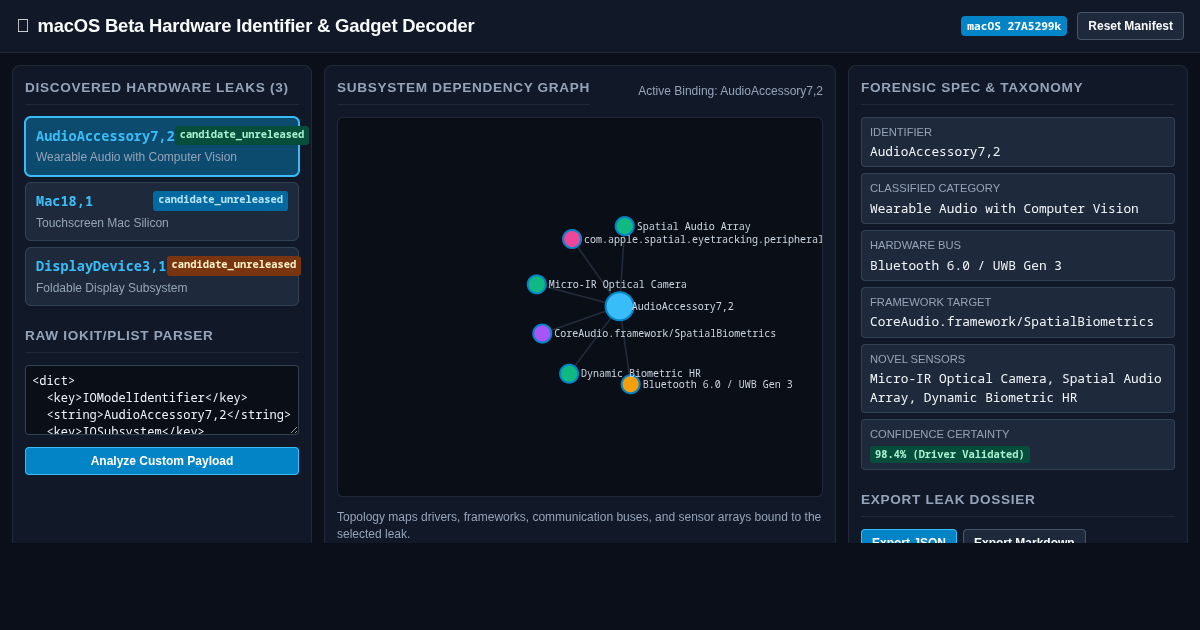Viewport: 1200px width, 630px height.
Task: Click the Export Markdown button
Action: pos(1024,537)
